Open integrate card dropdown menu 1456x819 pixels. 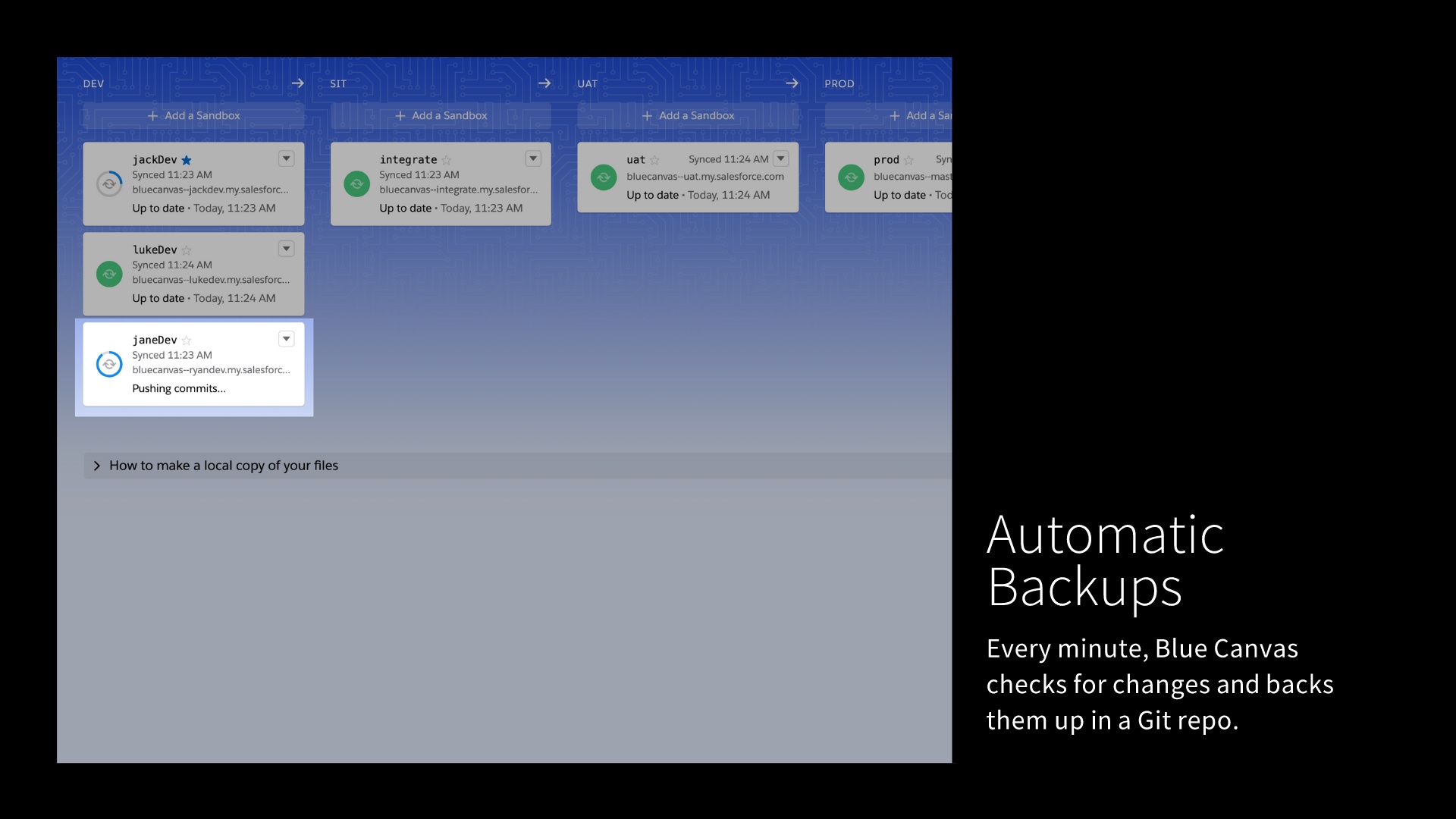pos(533,158)
